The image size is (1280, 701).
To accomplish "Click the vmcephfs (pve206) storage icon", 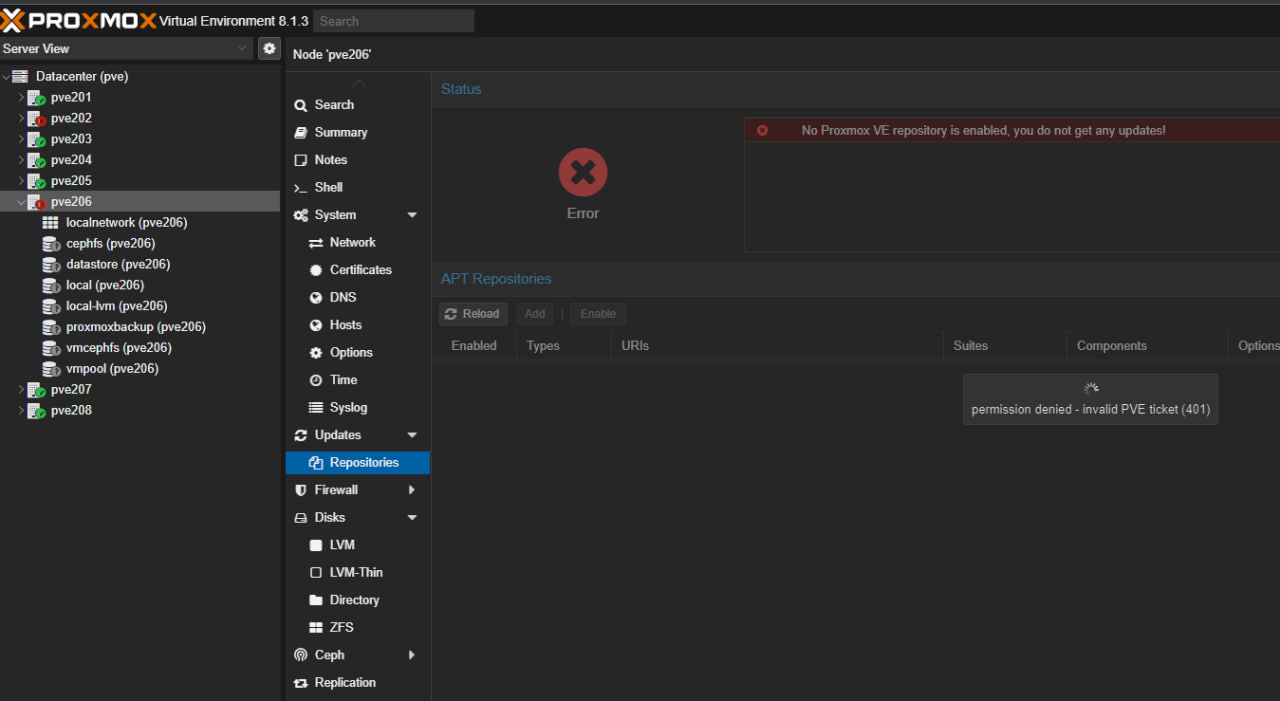I will click(x=50, y=349).
